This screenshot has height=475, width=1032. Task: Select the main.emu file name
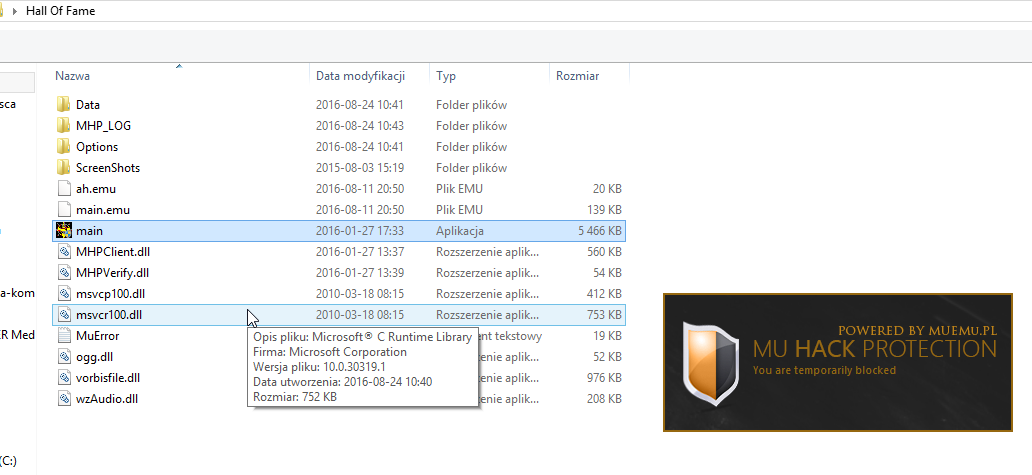[x=103, y=210]
